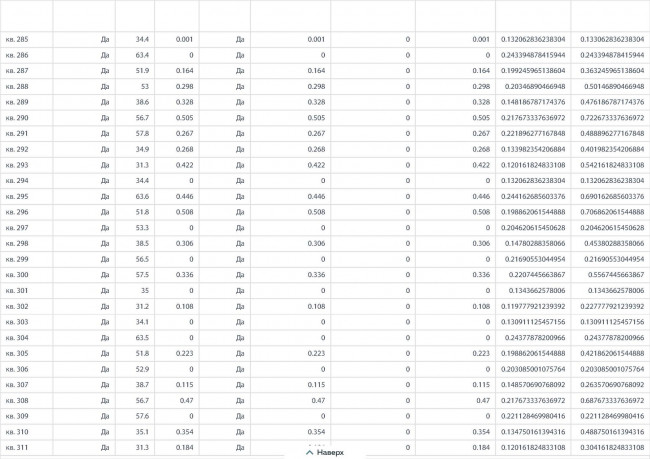Viewport: 650px width, 459px height.
Task: Select the cell 0.421862061544888
Action: (x=612, y=353)
